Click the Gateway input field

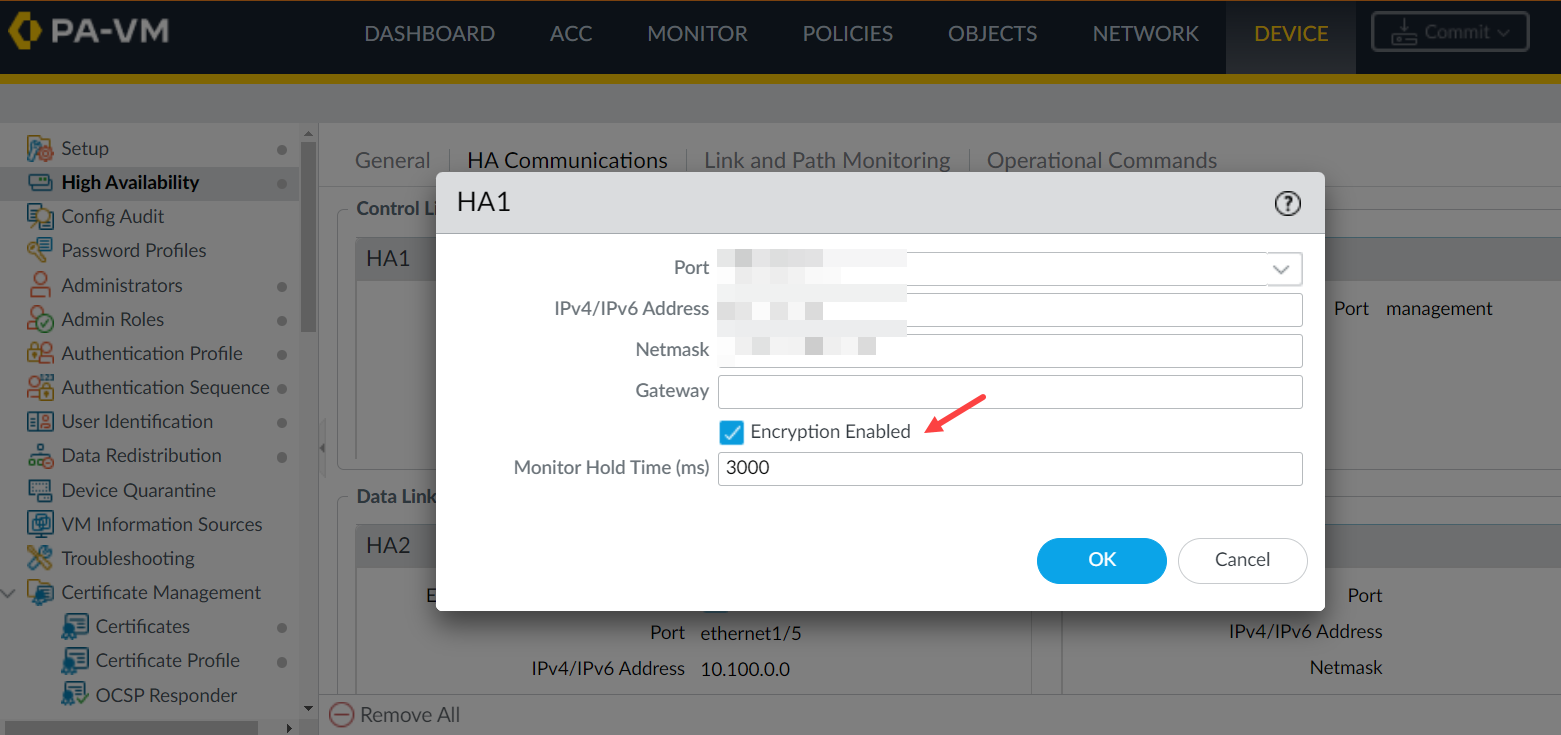(x=1010, y=391)
